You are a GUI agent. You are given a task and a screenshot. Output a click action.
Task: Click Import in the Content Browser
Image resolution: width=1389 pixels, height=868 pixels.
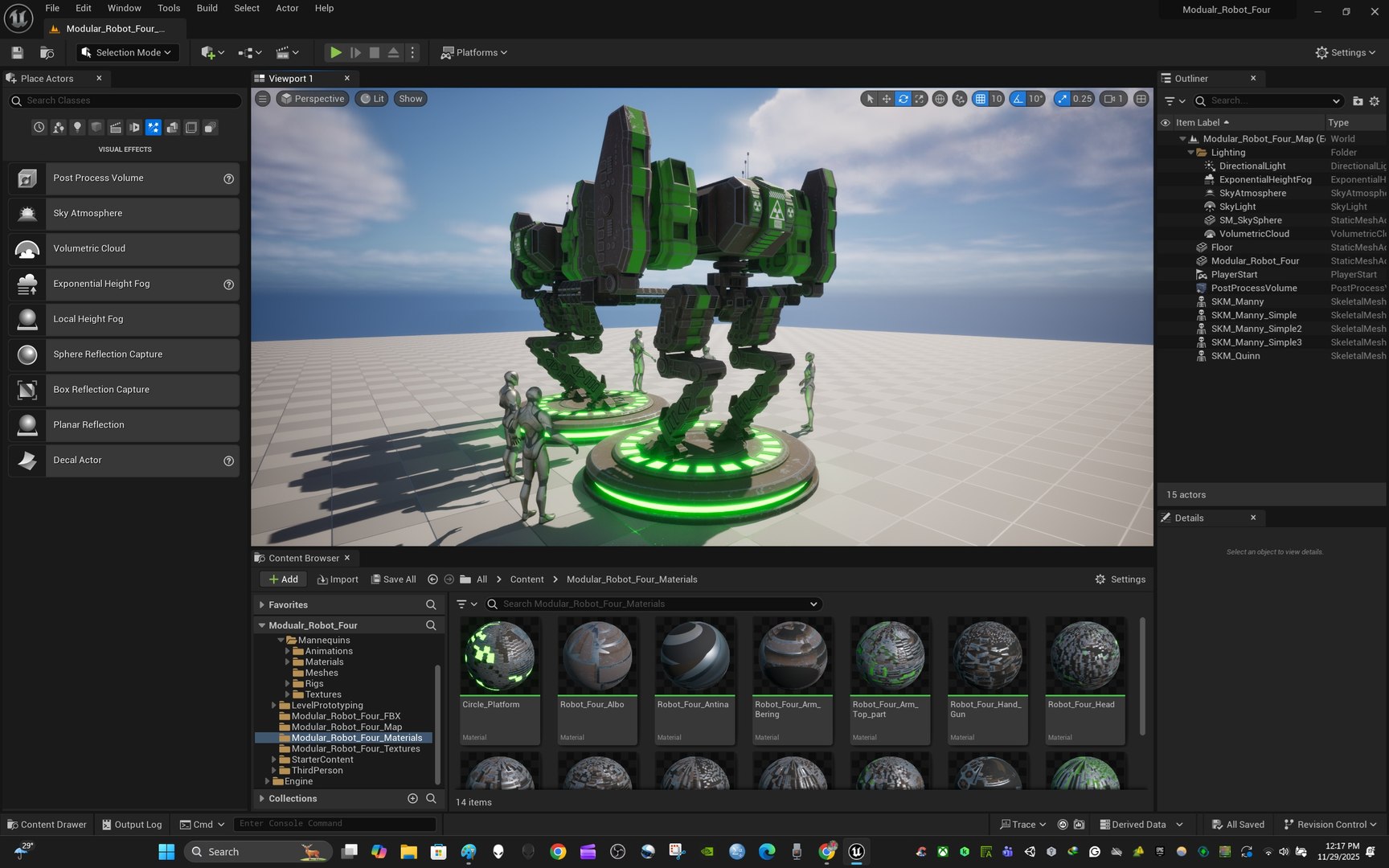coord(338,579)
